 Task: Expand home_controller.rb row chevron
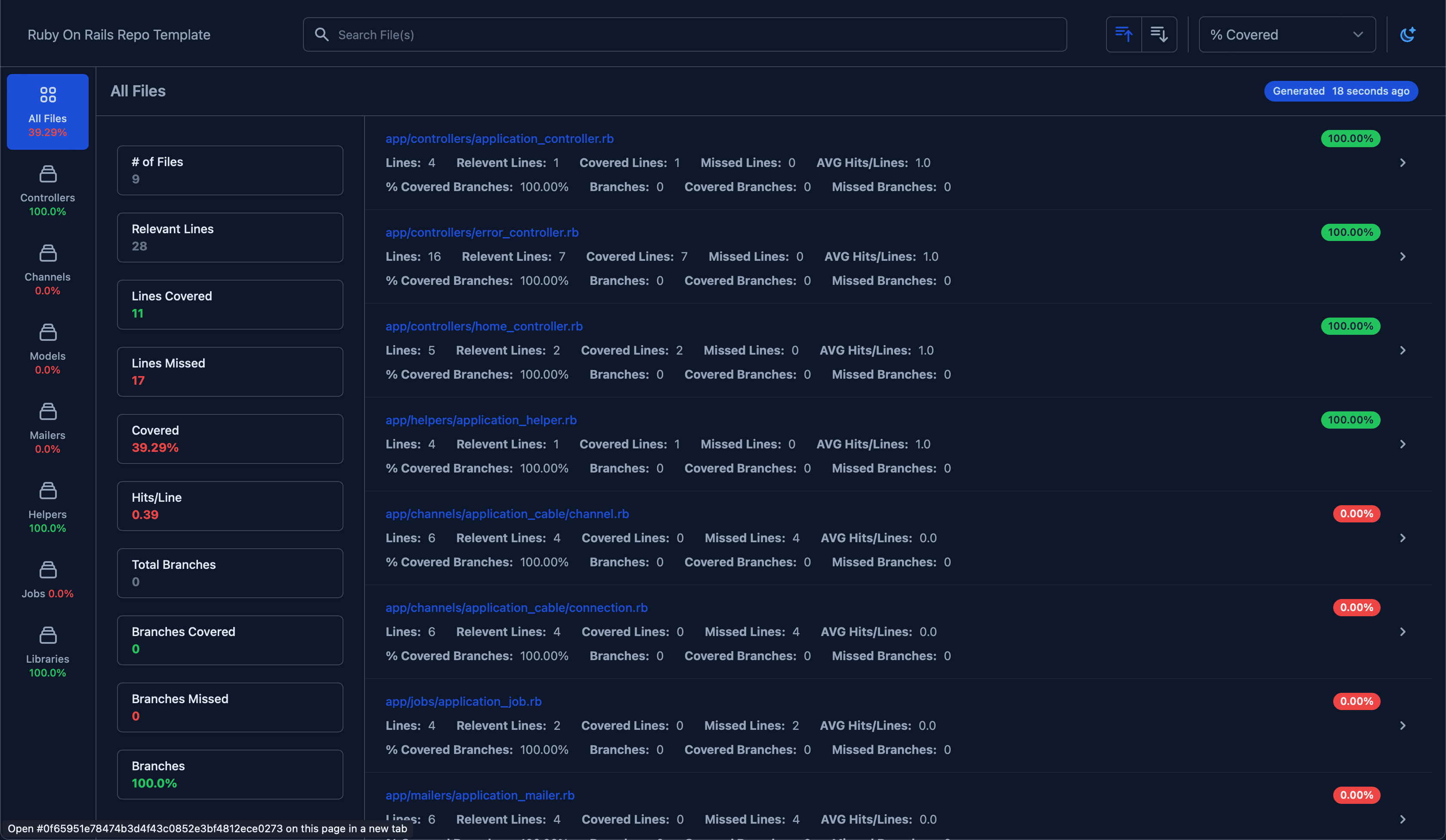pos(1403,350)
